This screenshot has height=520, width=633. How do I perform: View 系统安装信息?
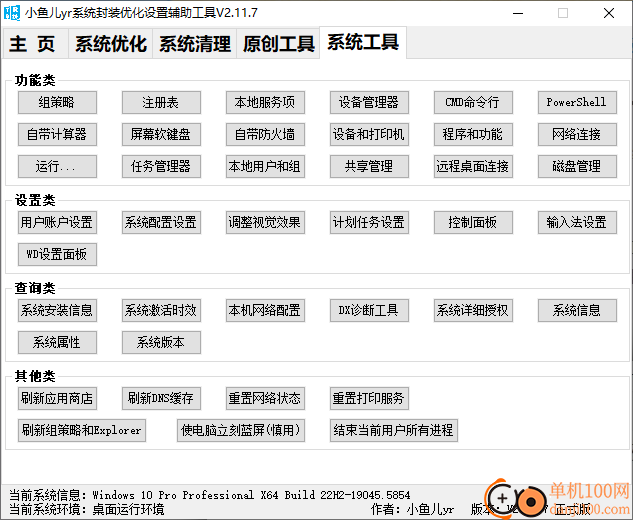(x=57, y=310)
